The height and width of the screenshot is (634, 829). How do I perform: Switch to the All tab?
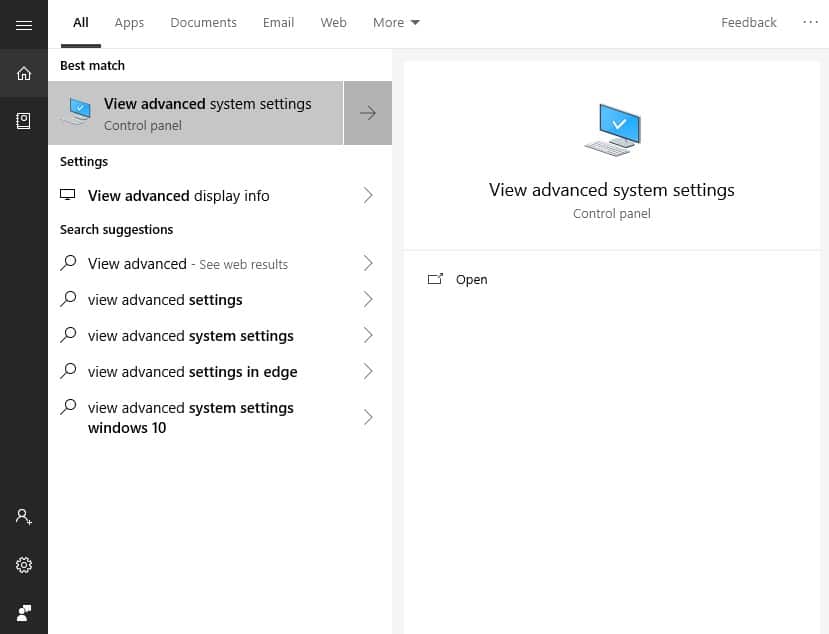click(x=80, y=23)
